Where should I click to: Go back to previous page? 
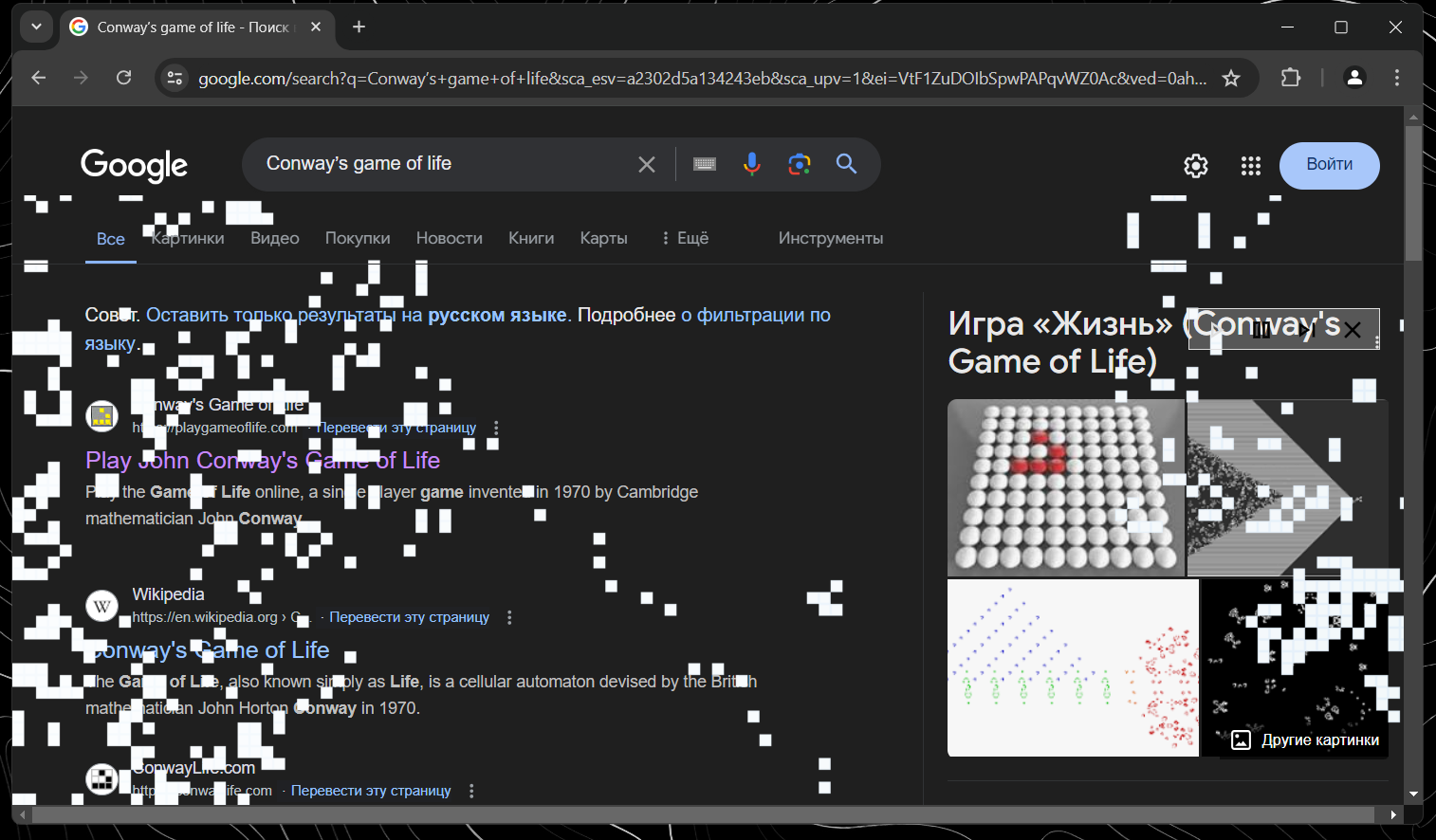tap(38, 78)
